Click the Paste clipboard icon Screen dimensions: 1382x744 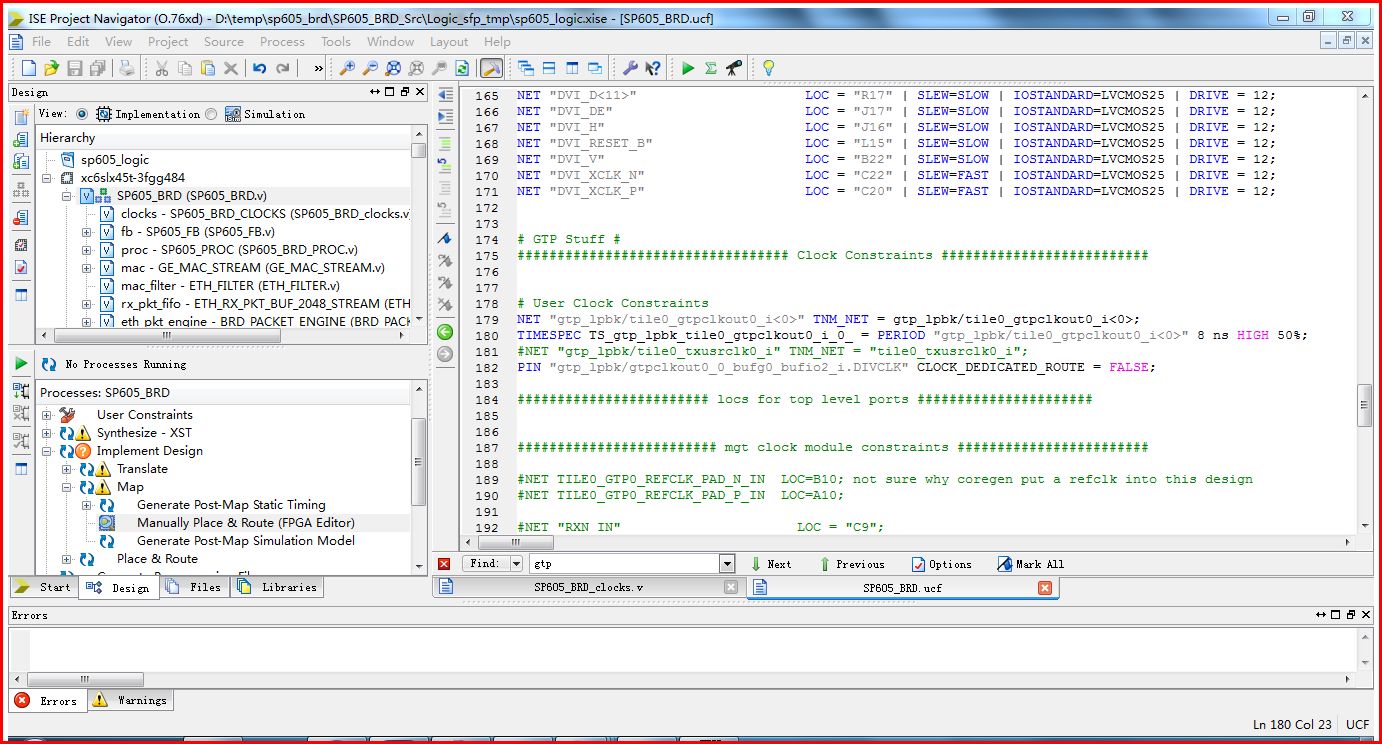208,68
